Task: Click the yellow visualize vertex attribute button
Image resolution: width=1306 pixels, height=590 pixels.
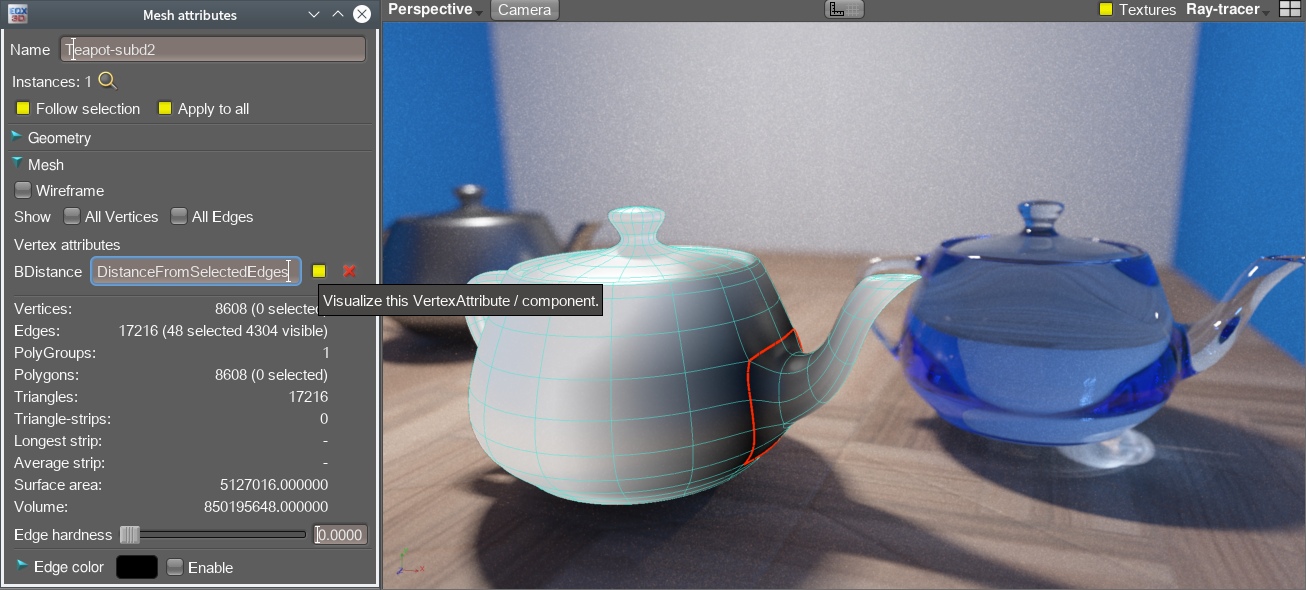Action: 319,271
